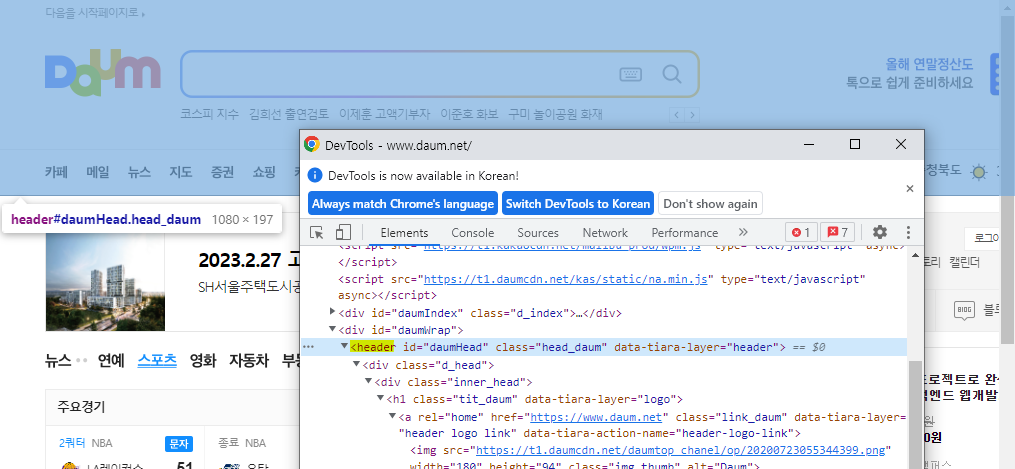Viewport: 1015px width, 469px height.
Task: Expand the div id daumIndex node
Action: pos(333,312)
